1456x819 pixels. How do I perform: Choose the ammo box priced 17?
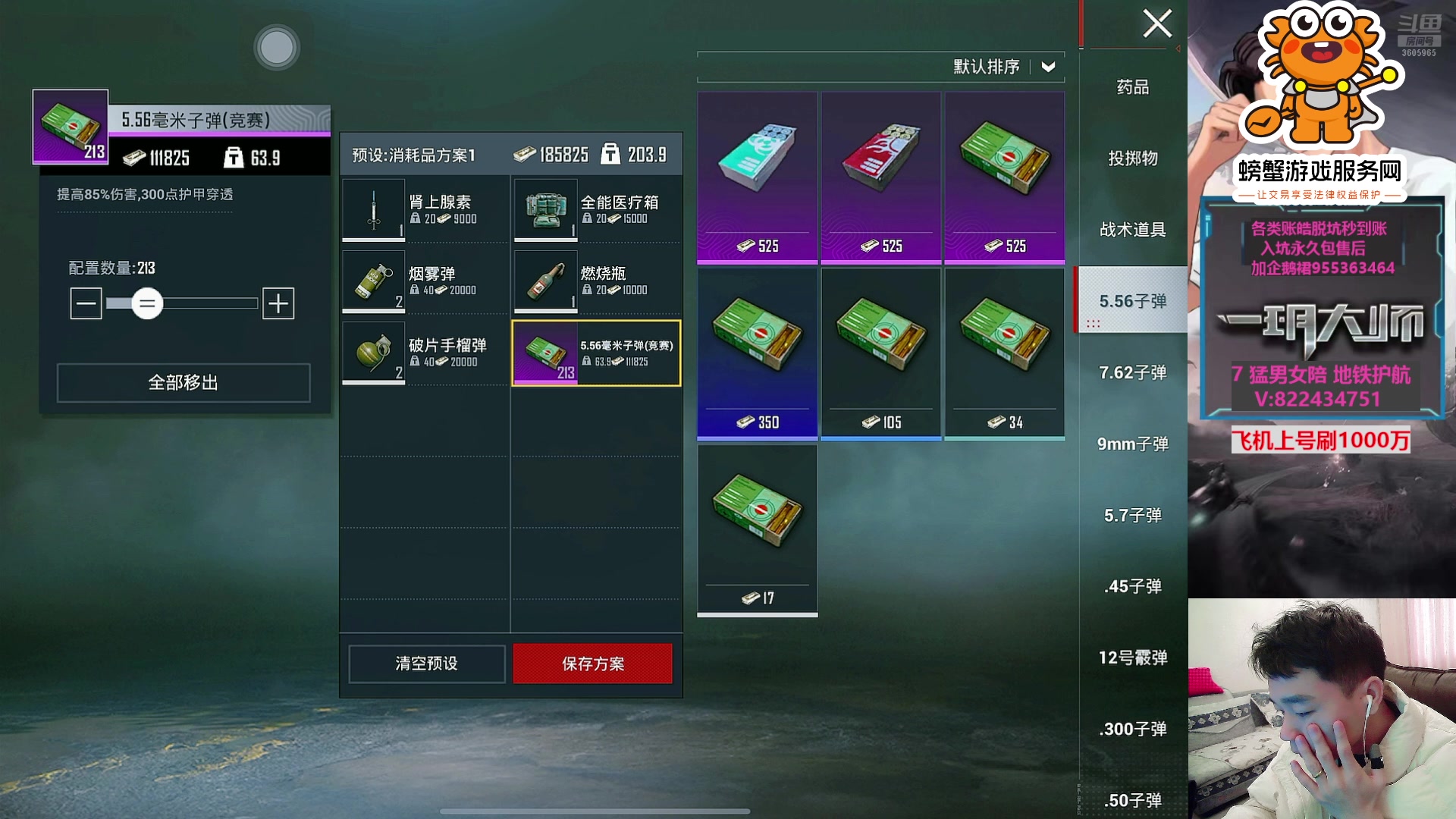tap(758, 530)
